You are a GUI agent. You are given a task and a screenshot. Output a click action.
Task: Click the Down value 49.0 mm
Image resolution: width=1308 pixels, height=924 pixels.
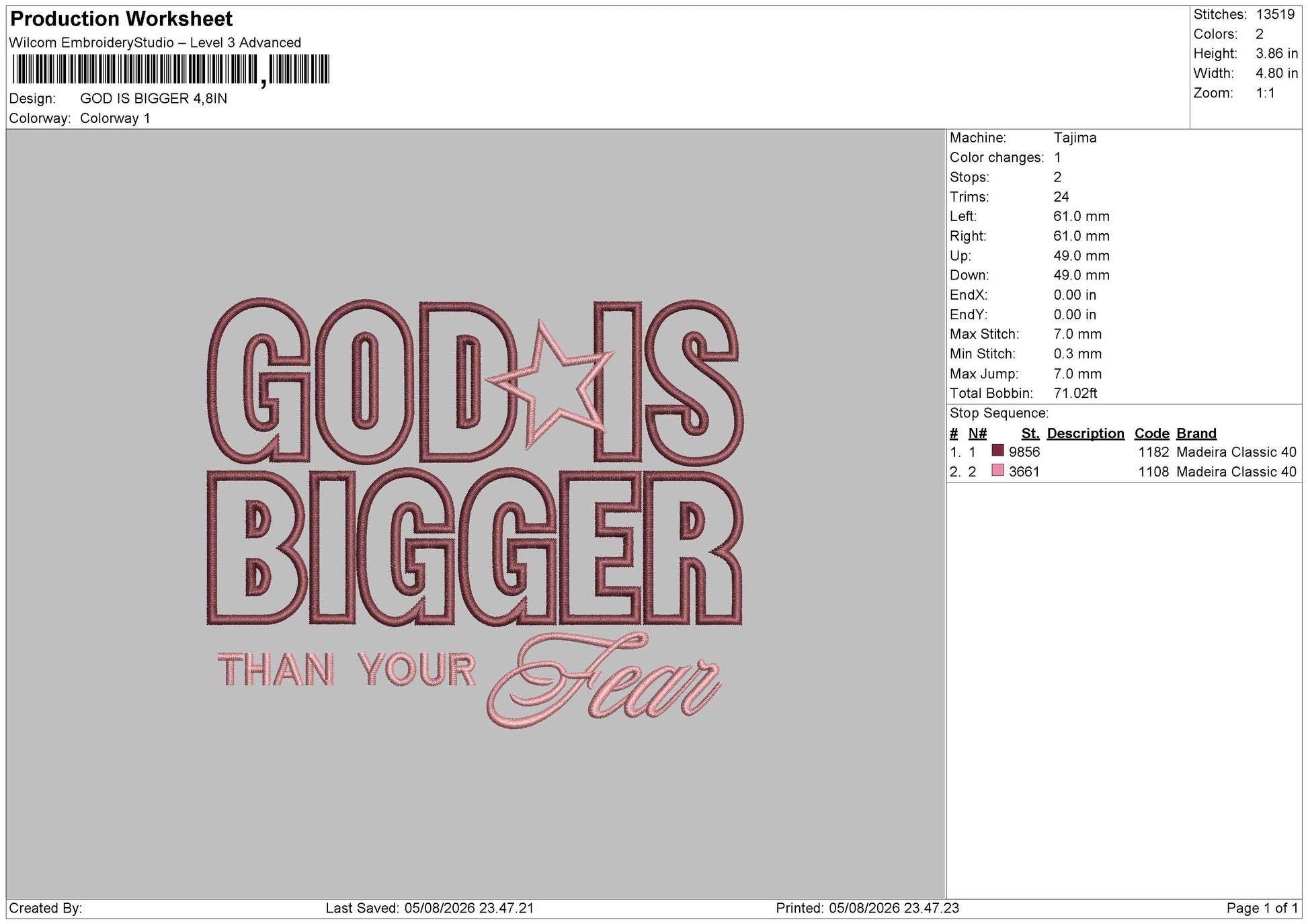point(1081,276)
